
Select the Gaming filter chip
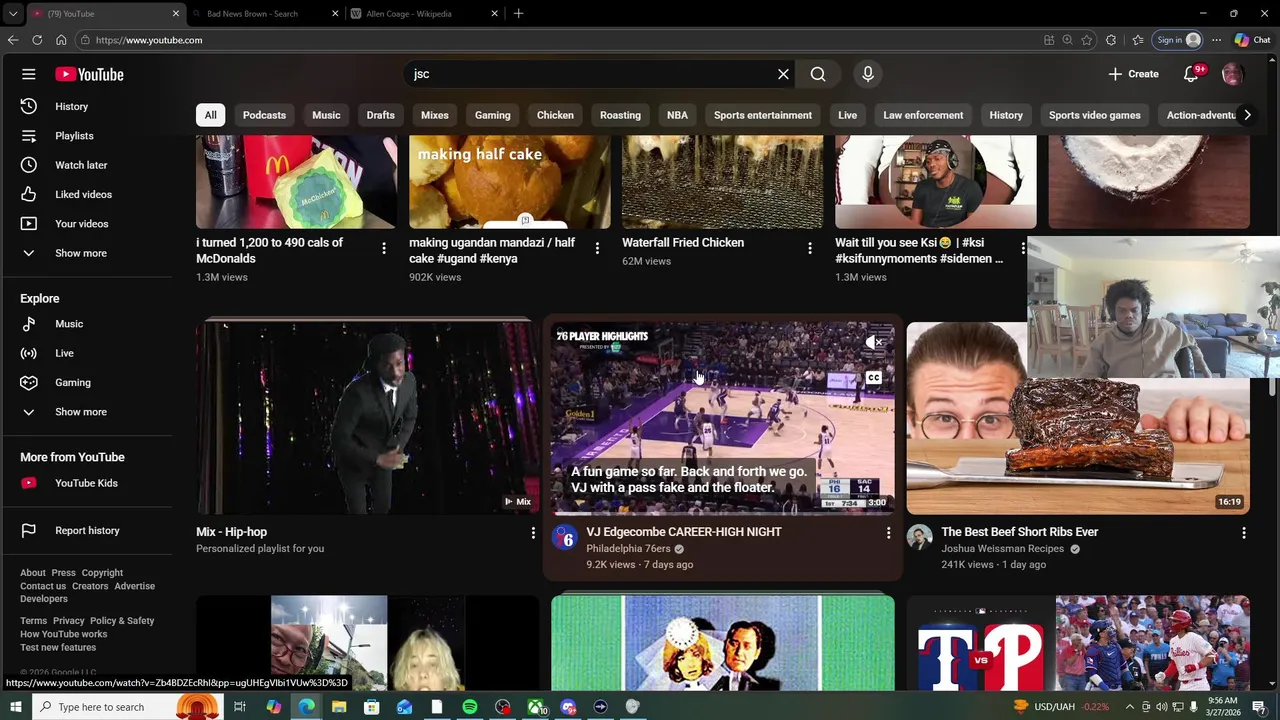pos(492,115)
